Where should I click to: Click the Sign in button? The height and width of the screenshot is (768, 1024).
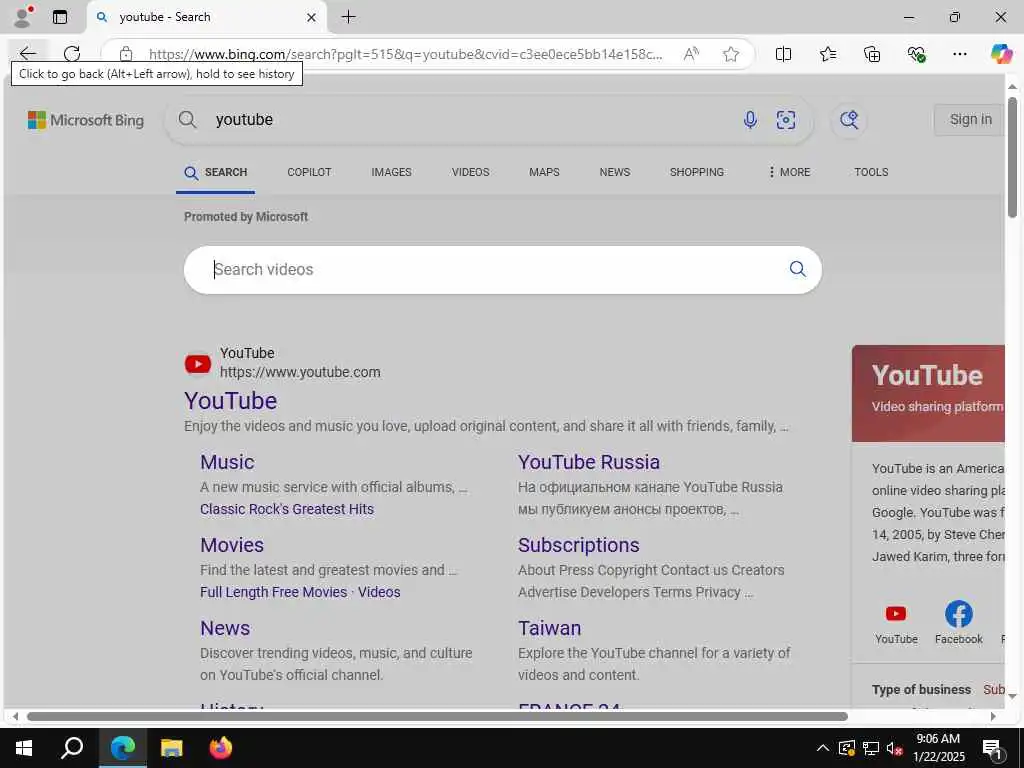[970, 120]
